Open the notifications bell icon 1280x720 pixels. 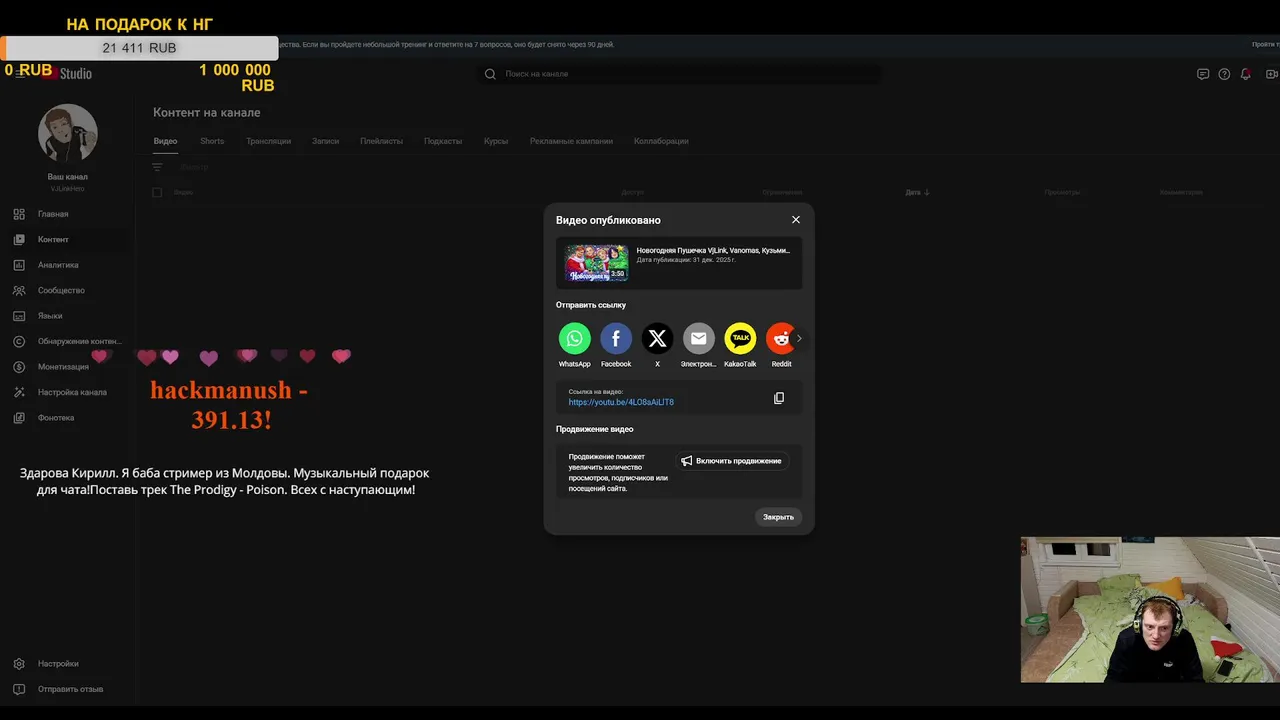[1246, 74]
